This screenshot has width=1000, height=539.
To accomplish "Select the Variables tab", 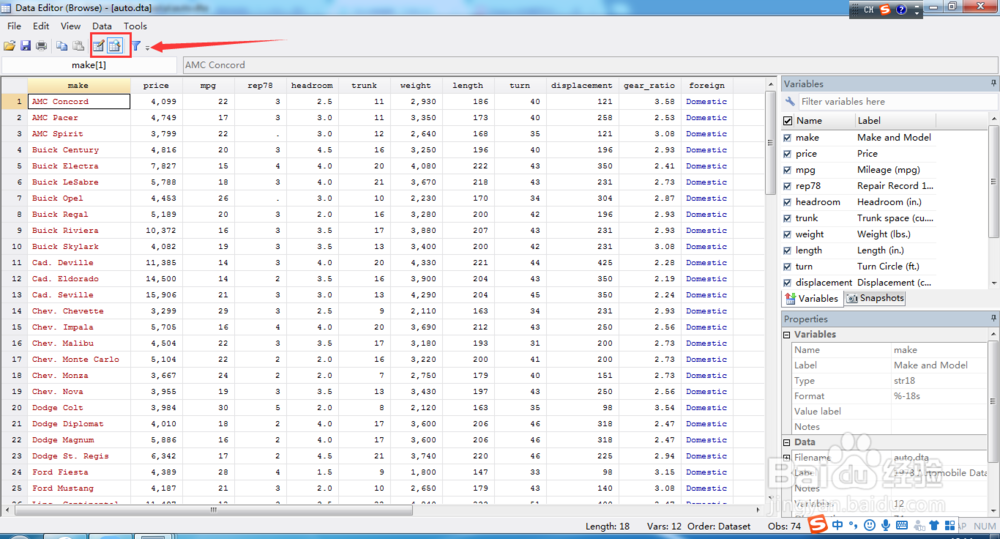I will (811, 298).
